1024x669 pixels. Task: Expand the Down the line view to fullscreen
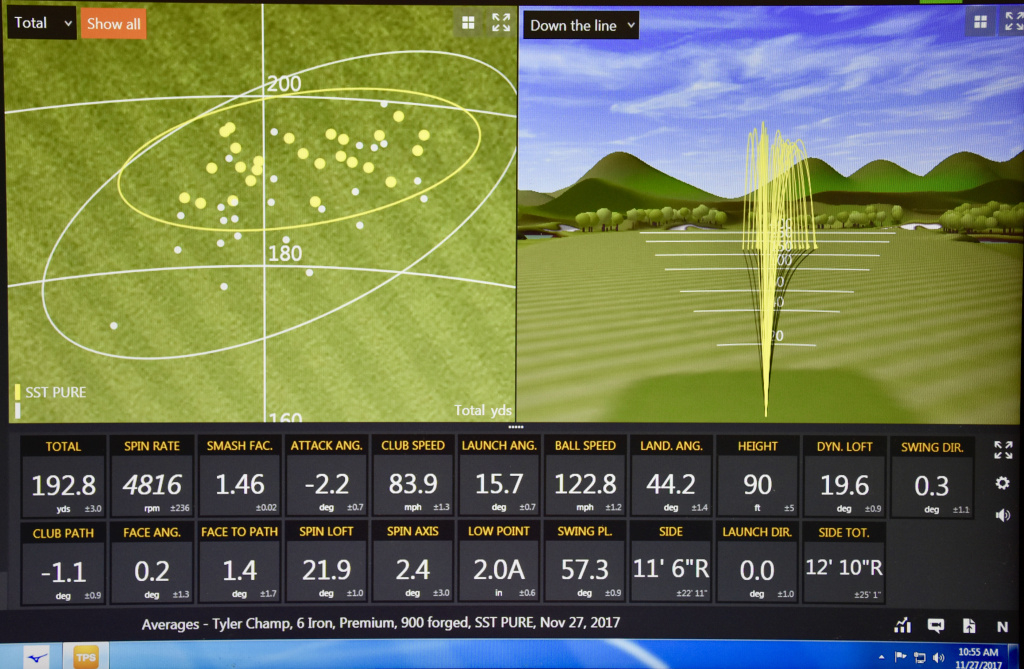click(x=1016, y=20)
